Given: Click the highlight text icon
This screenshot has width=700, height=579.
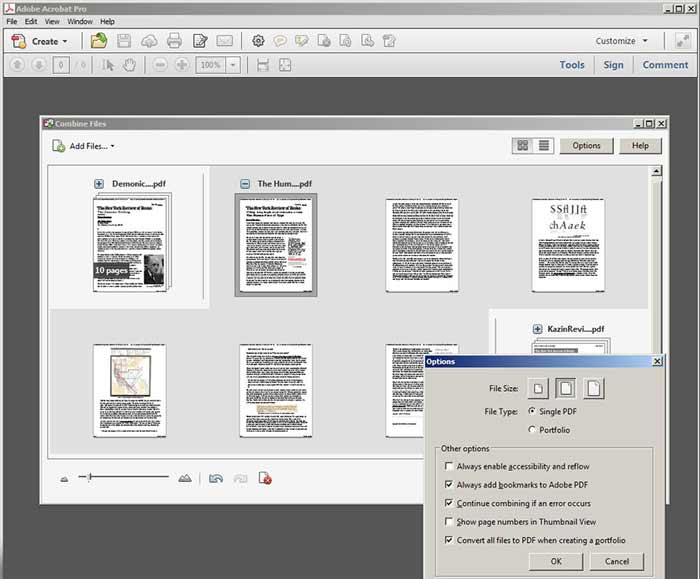Looking at the screenshot, I should click(302, 41).
